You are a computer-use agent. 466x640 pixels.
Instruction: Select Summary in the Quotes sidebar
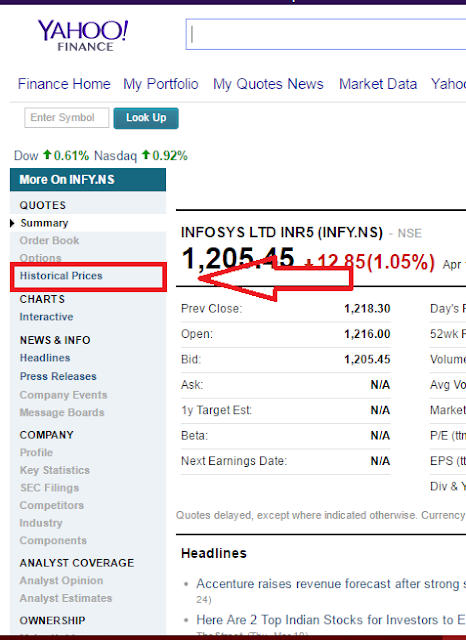tap(44, 223)
